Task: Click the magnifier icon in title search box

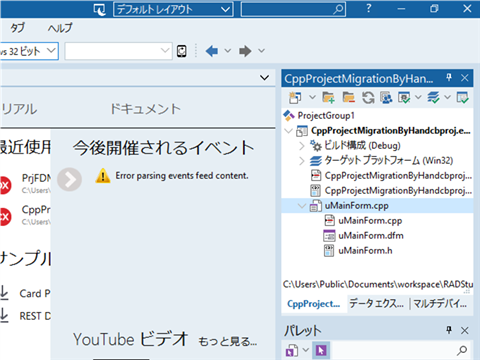Action: point(338,9)
